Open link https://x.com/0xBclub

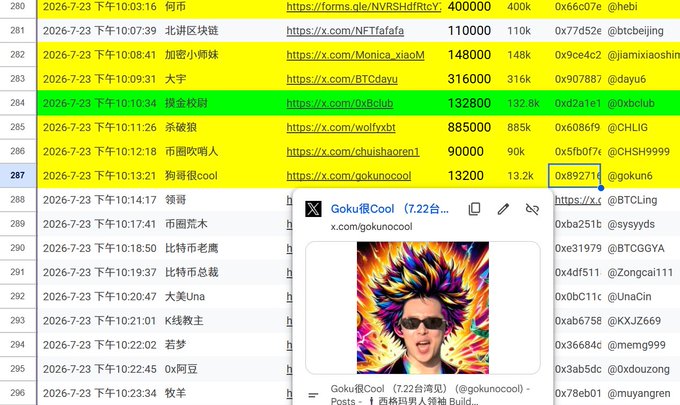tap(340, 104)
